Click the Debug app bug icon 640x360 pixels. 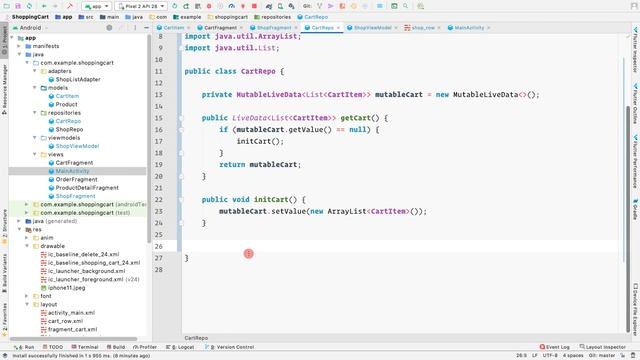(209, 6)
